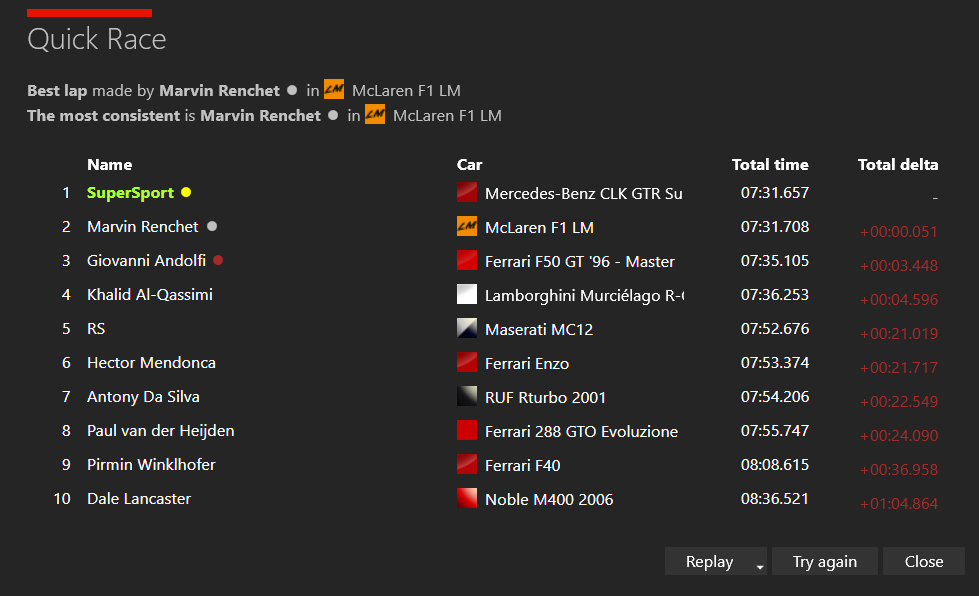
Task: Select the Pirmin Winklhofer driver row
Action: (151, 465)
